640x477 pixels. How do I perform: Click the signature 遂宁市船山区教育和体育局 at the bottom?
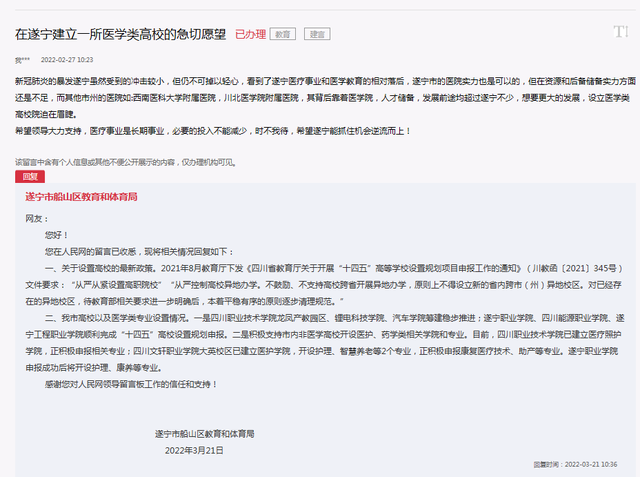click(x=204, y=433)
